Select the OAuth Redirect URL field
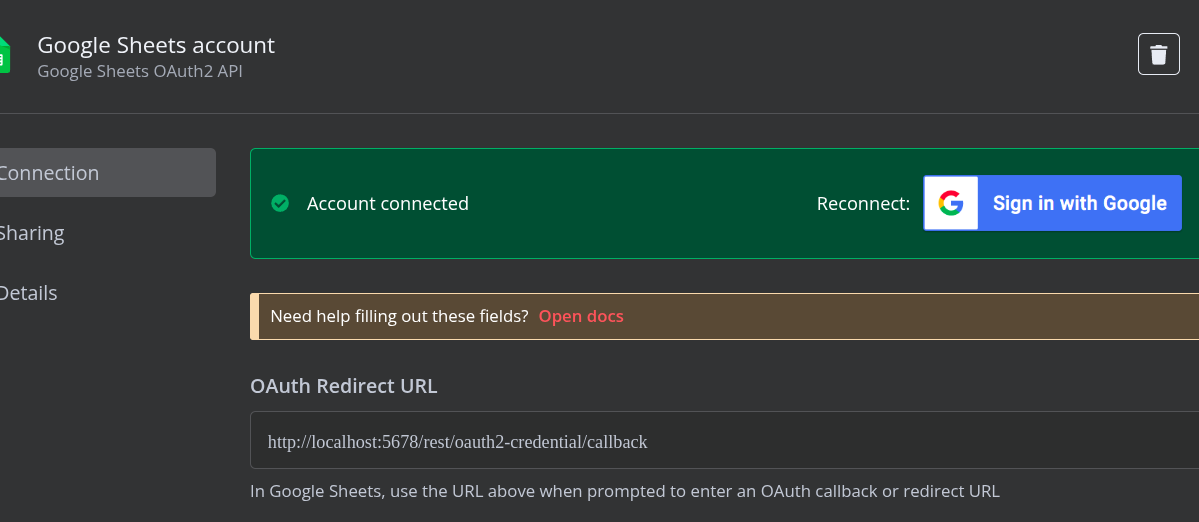The image size is (1199, 522). point(724,440)
